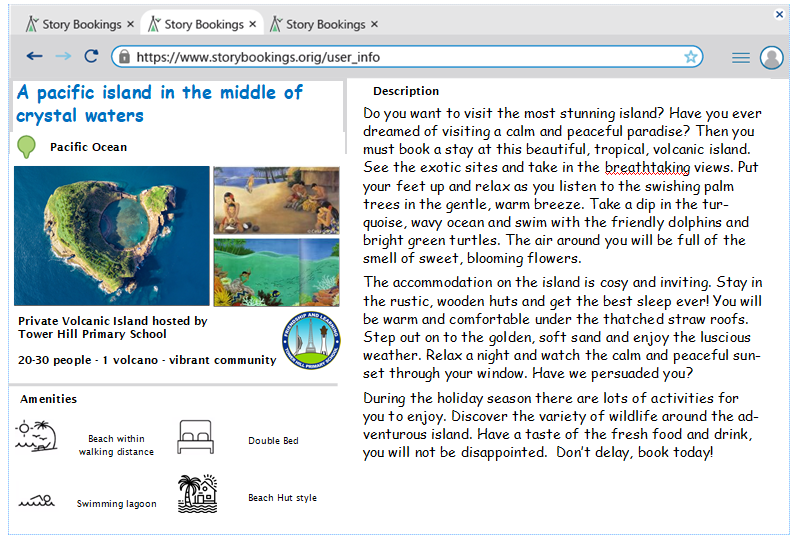This screenshot has width=796, height=545.
Task: Click the padlock icon in the address bar
Action: [x=124, y=57]
